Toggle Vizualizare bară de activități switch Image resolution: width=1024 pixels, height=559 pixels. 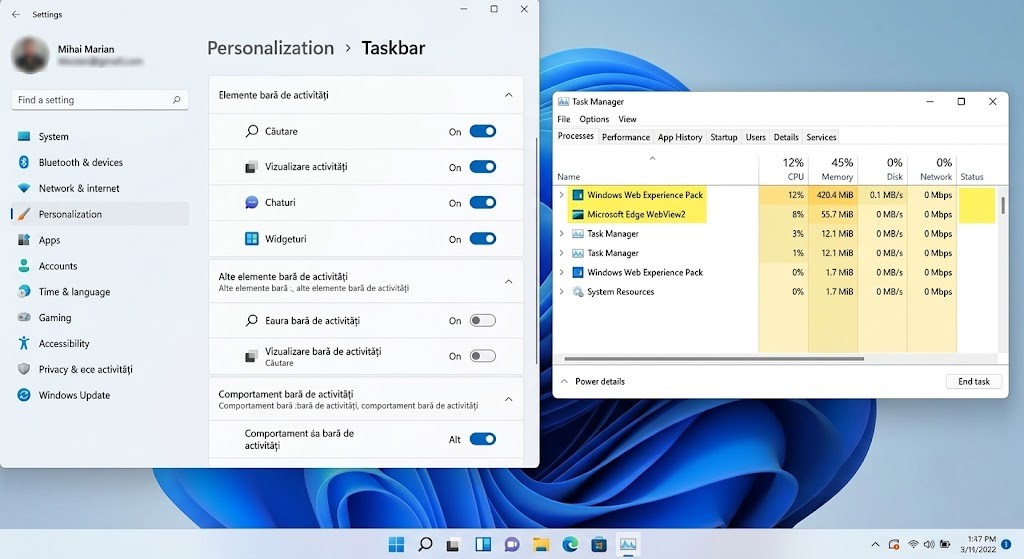coord(483,356)
